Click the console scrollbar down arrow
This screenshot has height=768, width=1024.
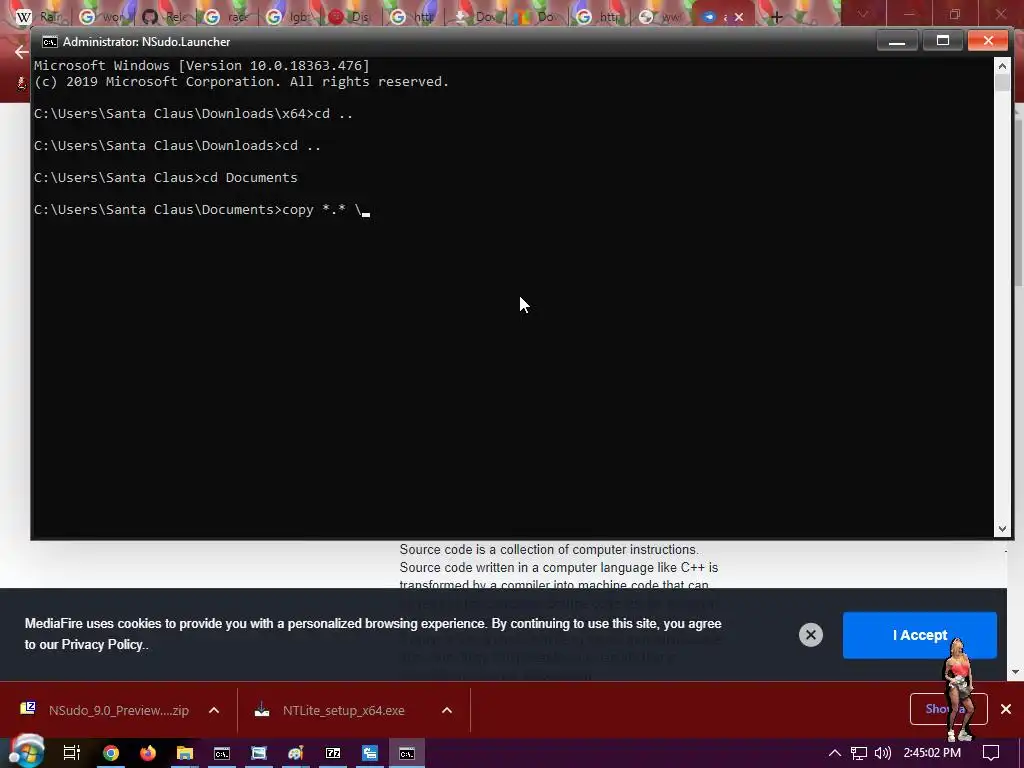(x=1002, y=530)
